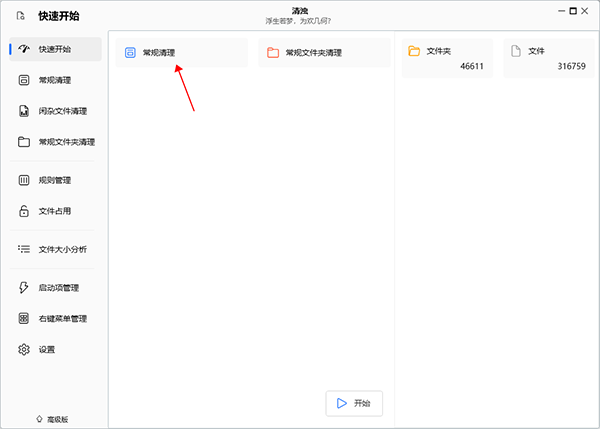Click the 文件夹 count tile showing 46611
This screenshot has height=429, width=600.
pyautogui.click(x=447, y=58)
